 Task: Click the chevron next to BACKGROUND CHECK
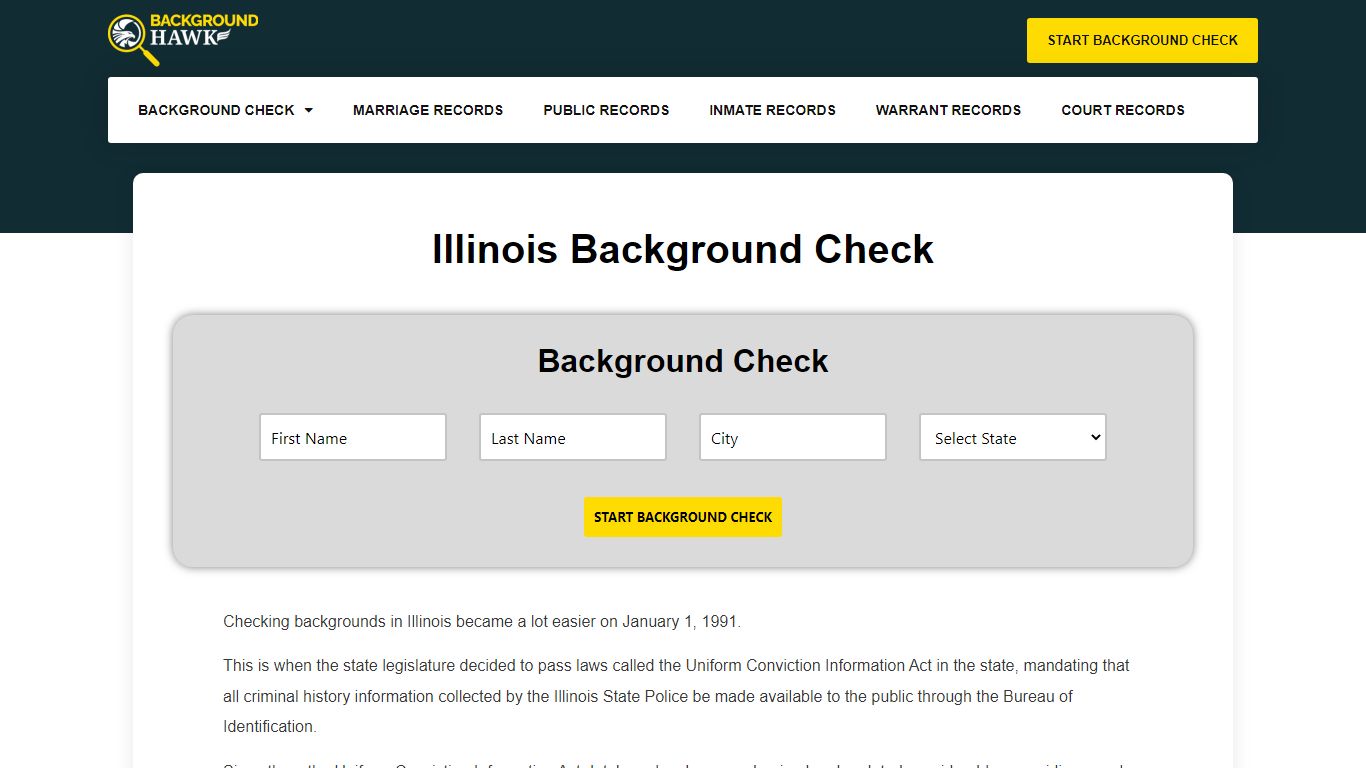[x=308, y=110]
